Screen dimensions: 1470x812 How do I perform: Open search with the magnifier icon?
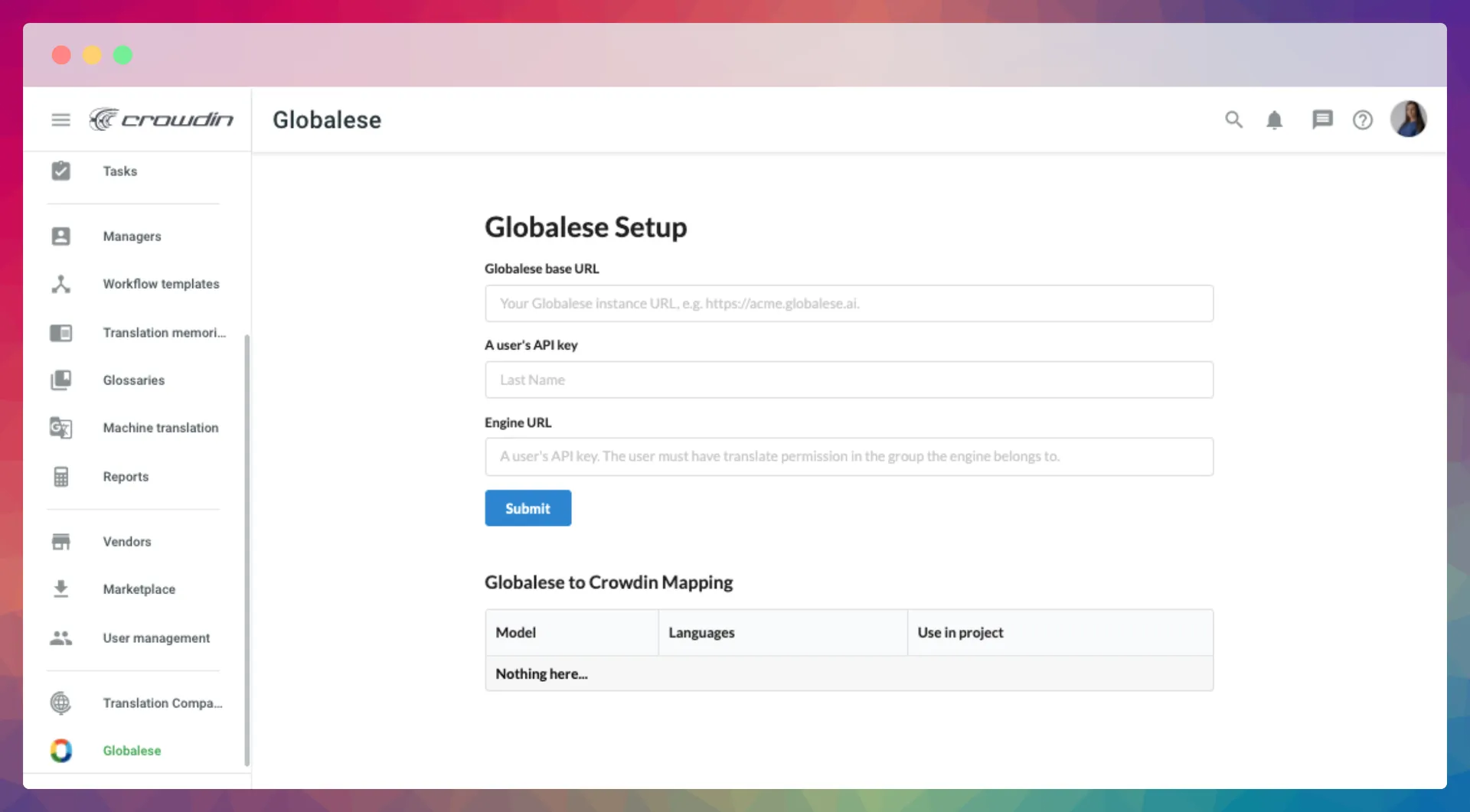pos(1233,119)
